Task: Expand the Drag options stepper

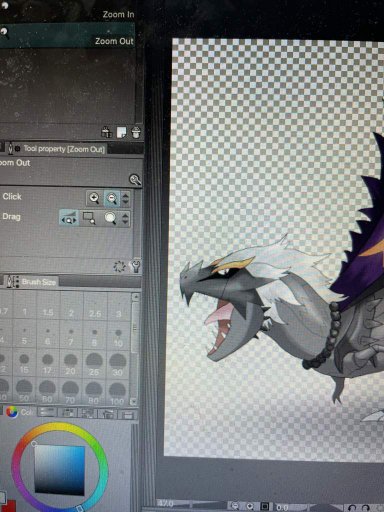Action: point(126,219)
